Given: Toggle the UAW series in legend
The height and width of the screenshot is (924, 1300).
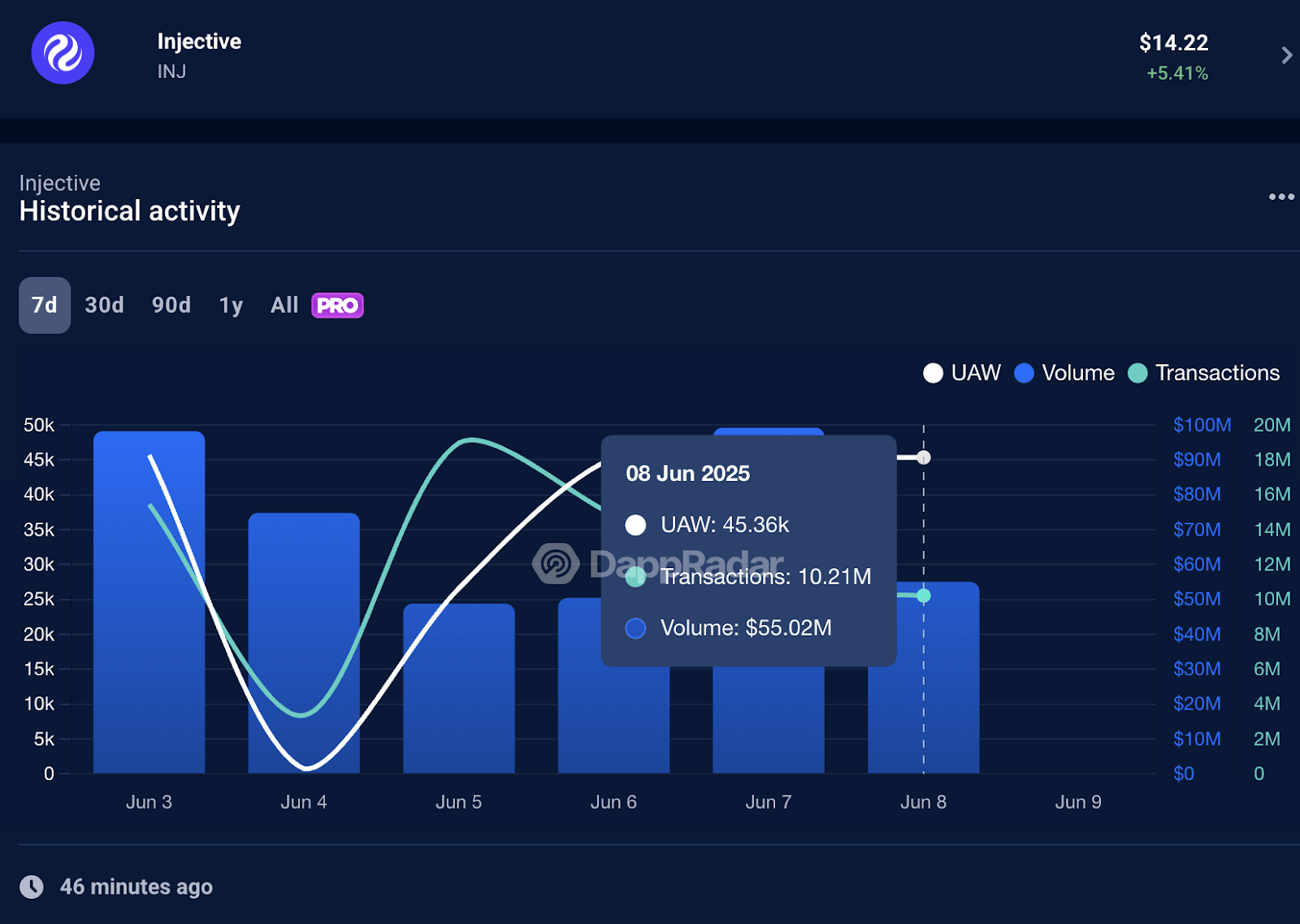Looking at the screenshot, I should tap(962, 373).
